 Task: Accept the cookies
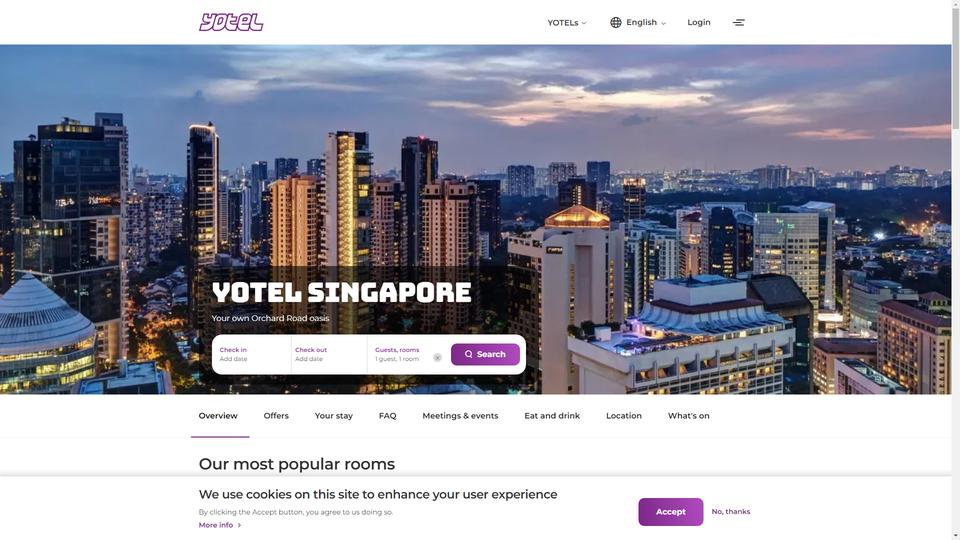(x=670, y=512)
